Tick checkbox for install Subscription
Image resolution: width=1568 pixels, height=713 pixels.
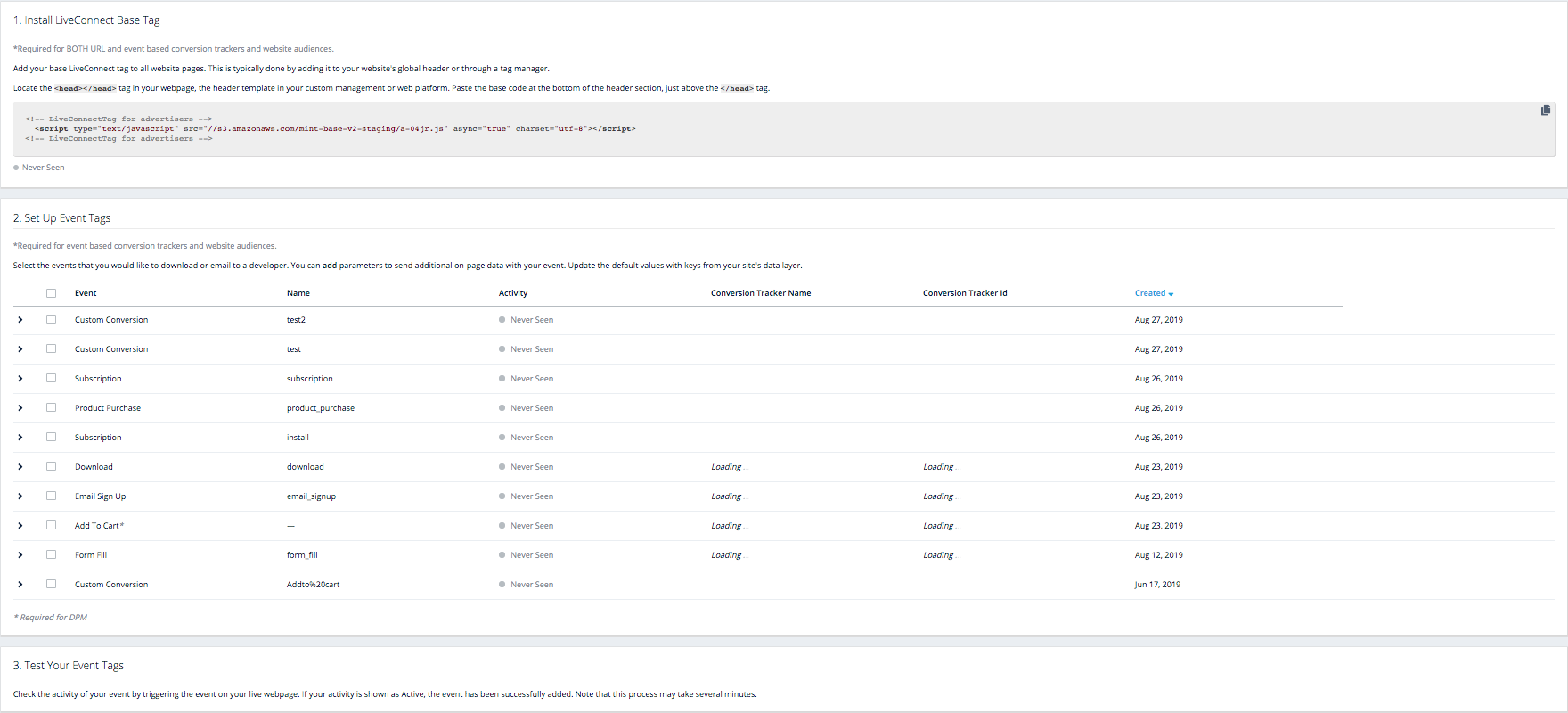tap(51, 437)
